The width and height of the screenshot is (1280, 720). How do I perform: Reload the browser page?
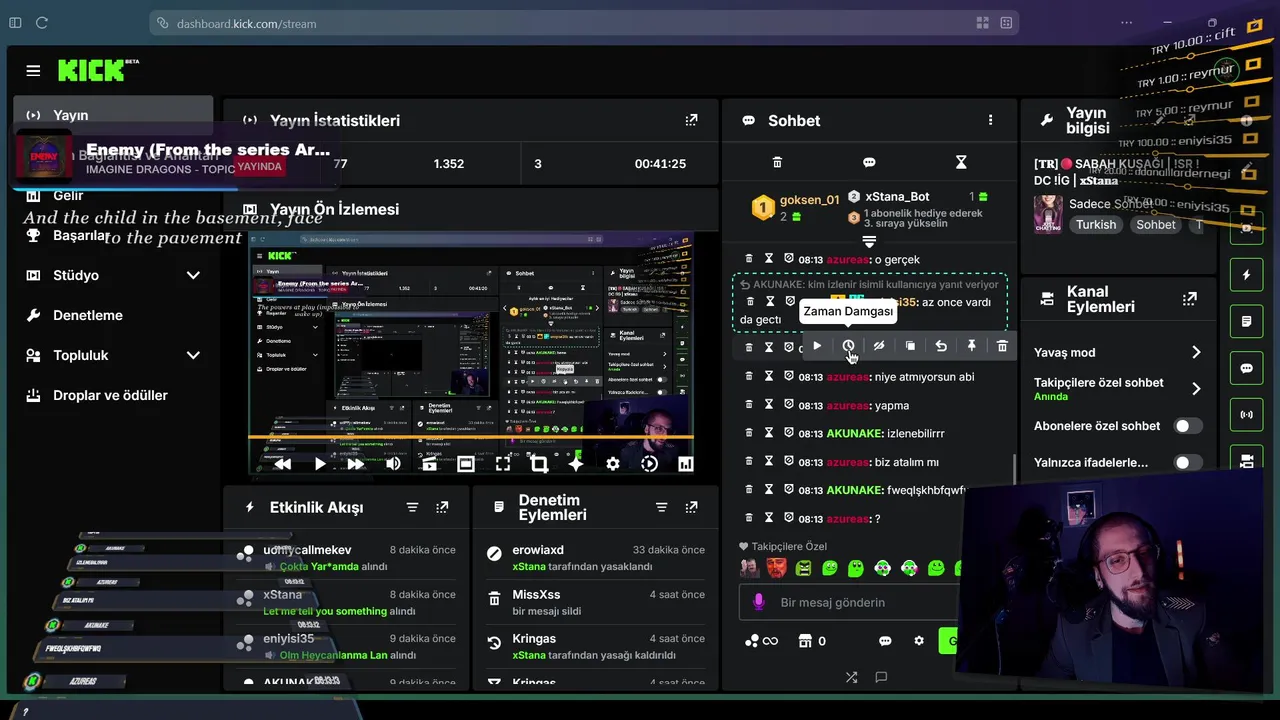(x=42, y=23)
